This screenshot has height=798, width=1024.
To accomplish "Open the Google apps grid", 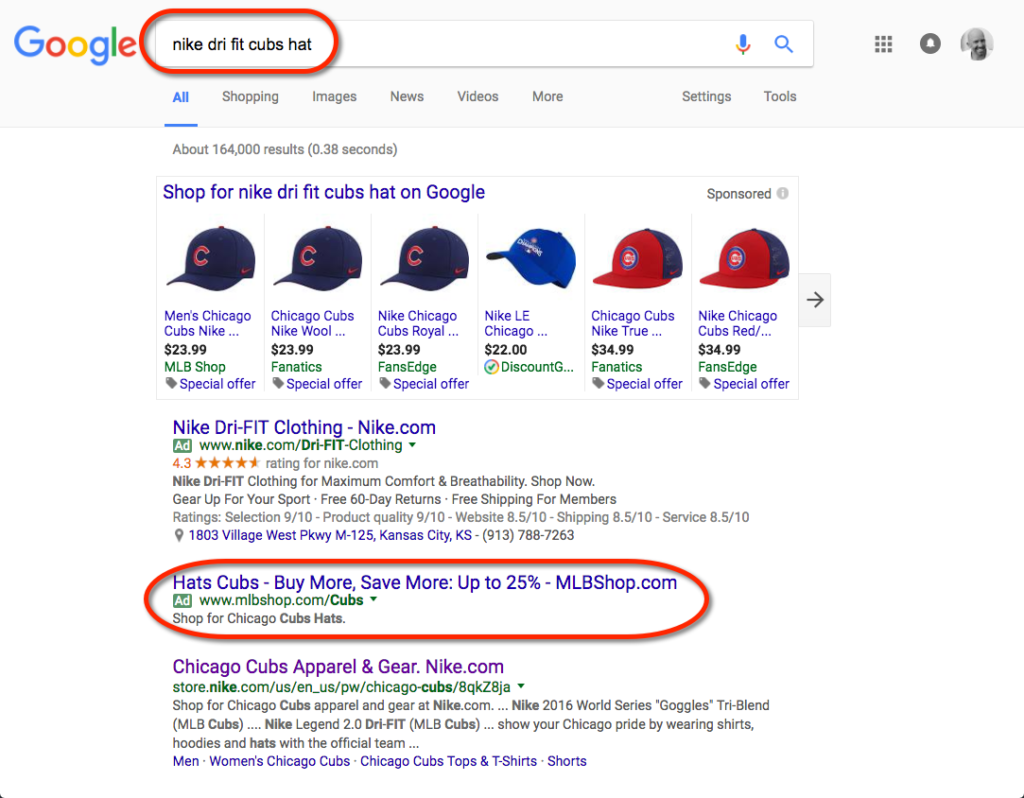I will (x=883, y=44).
